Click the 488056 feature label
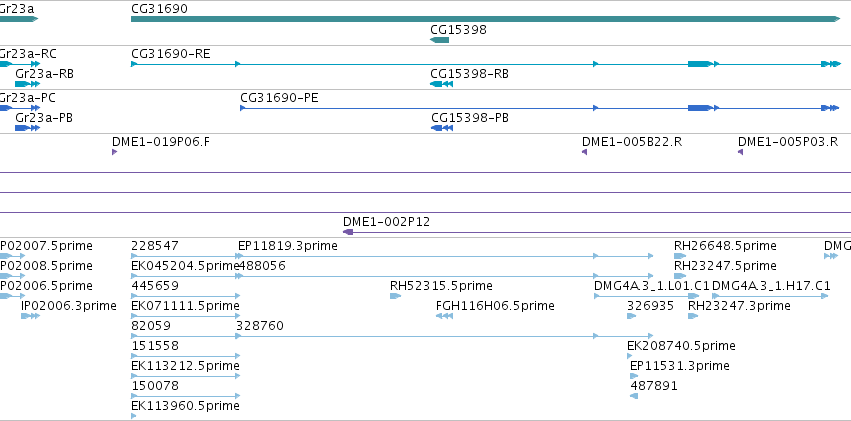 coord(262,266)
